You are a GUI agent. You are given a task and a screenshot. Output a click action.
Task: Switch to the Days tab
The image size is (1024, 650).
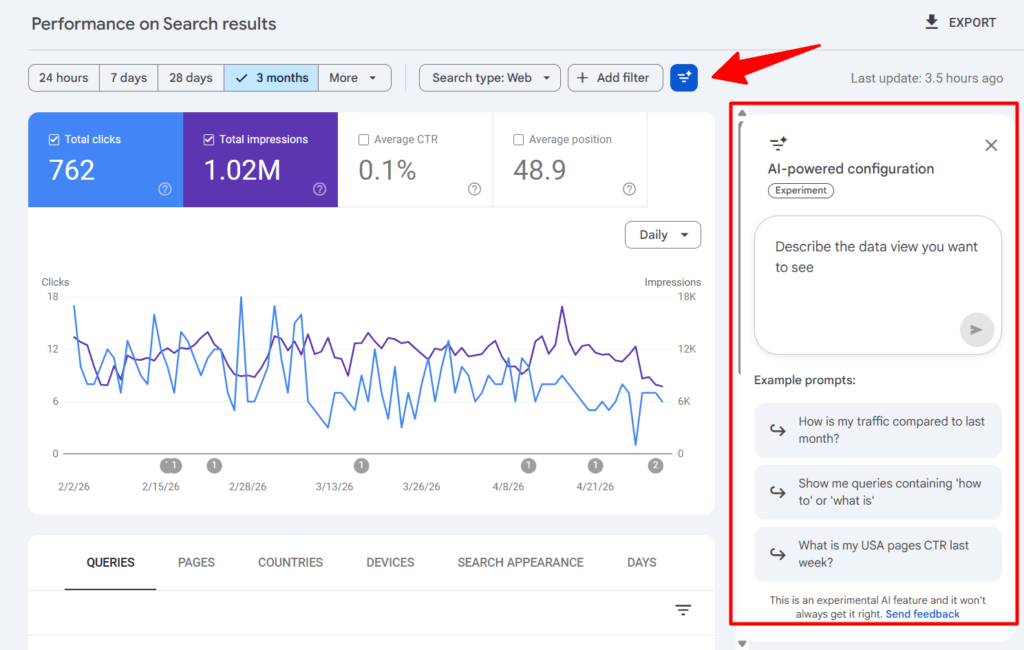[x=642, y=562]
